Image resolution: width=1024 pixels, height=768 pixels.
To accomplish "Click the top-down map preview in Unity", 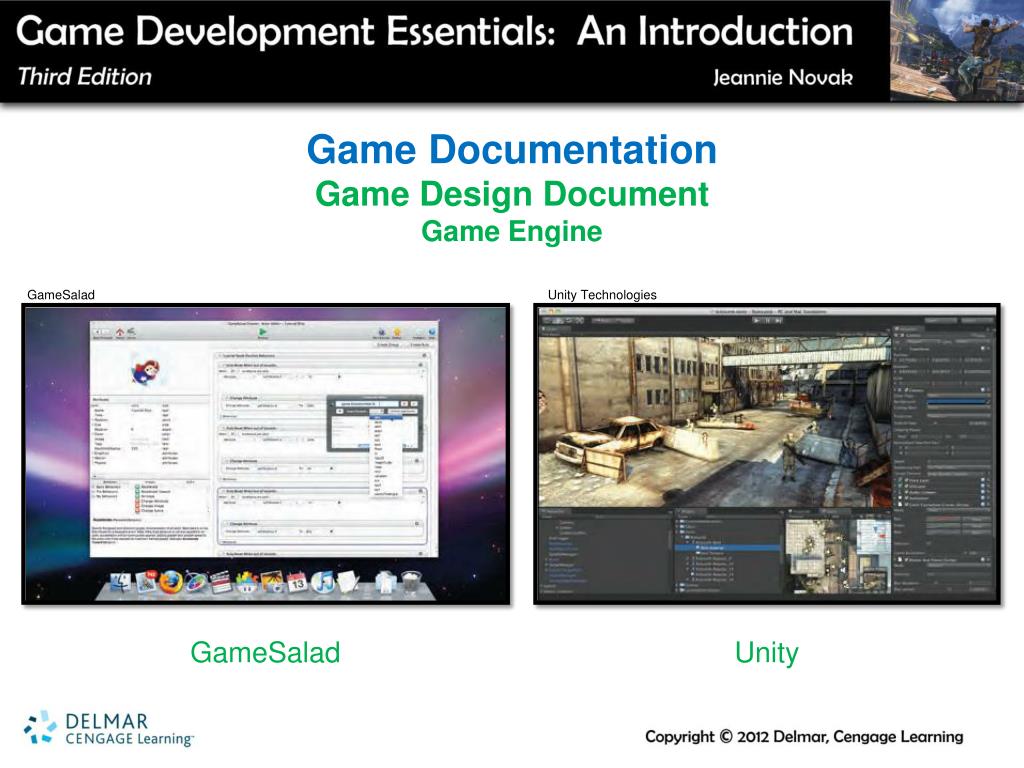I will [x=838, y=554].
